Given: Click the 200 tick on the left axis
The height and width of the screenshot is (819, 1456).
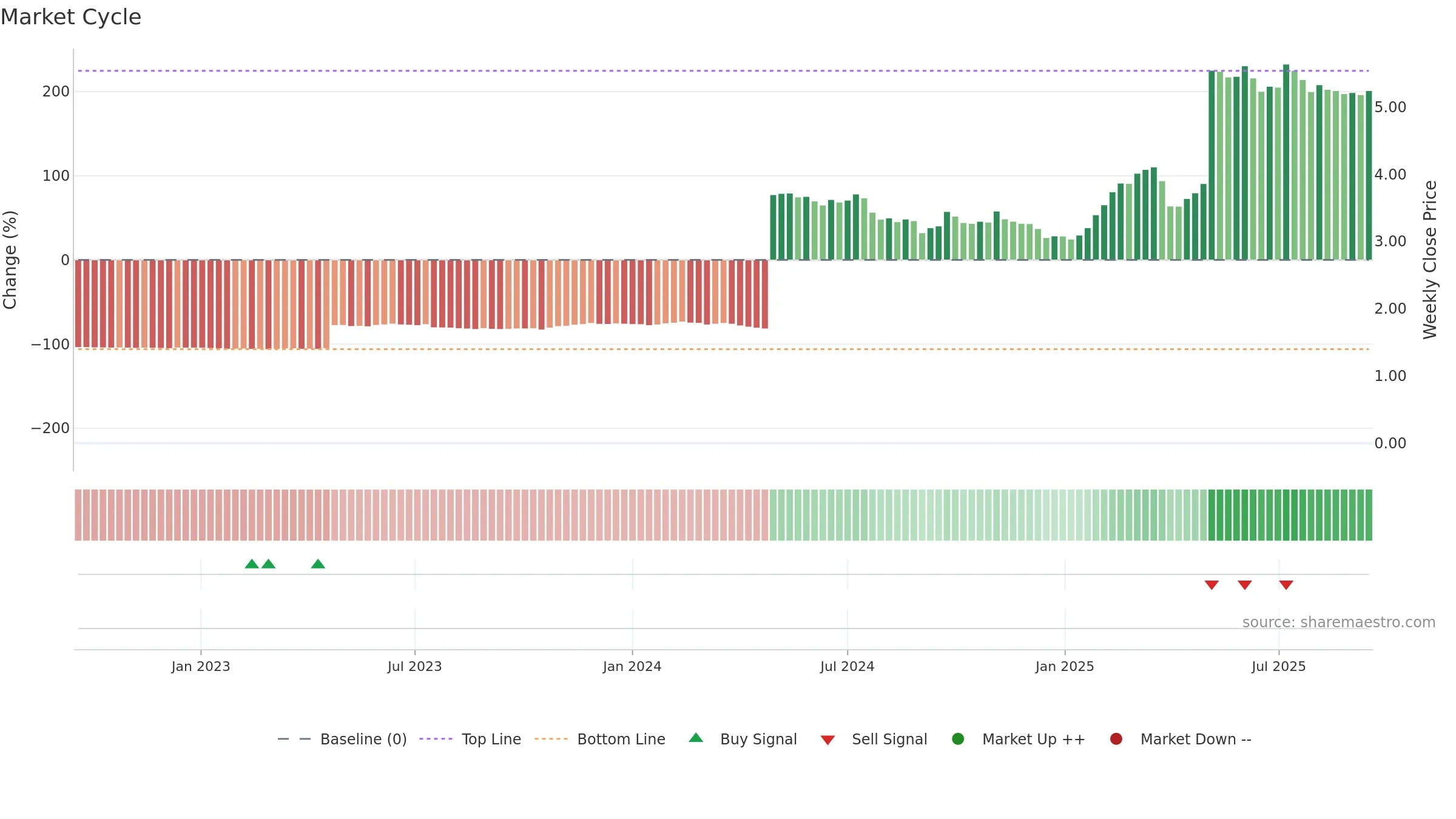Looking at the screenshot, I should click(x=56, y=92).
